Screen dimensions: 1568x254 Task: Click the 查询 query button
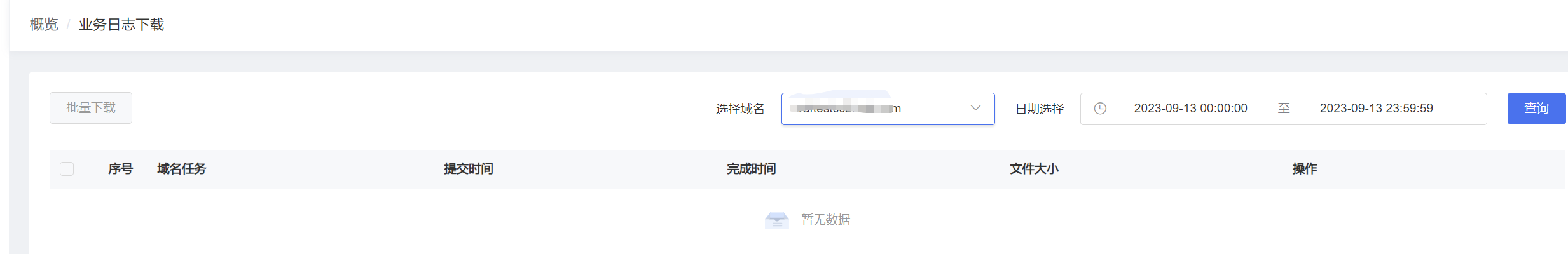1536,109
